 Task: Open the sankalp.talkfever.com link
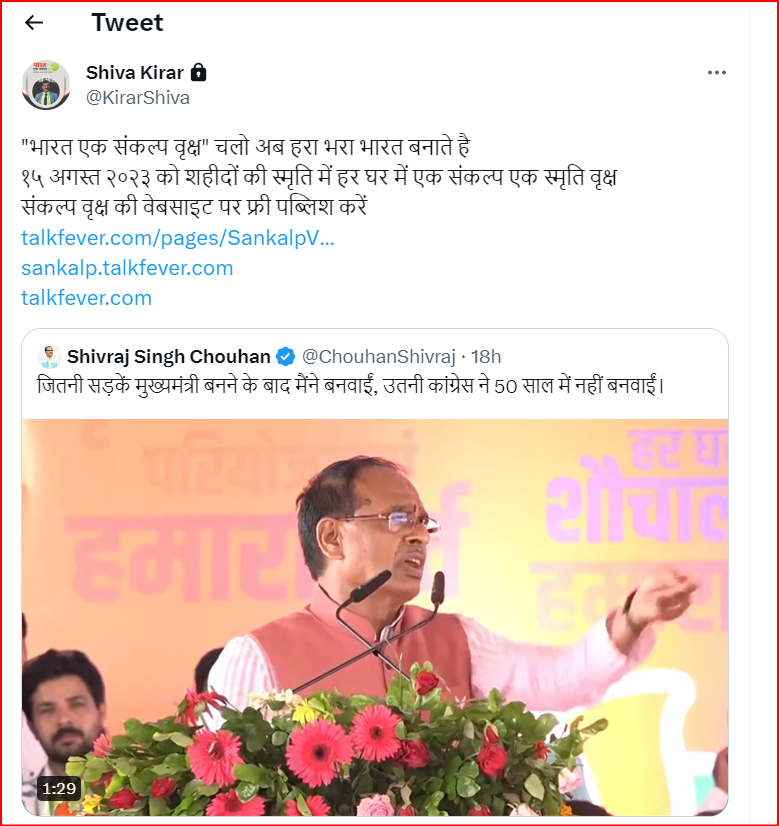127,268
